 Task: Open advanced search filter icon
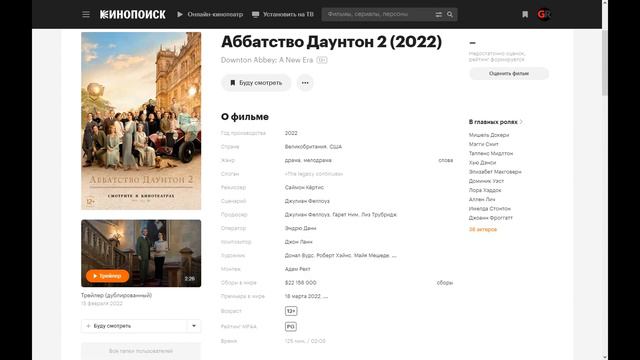438,14
